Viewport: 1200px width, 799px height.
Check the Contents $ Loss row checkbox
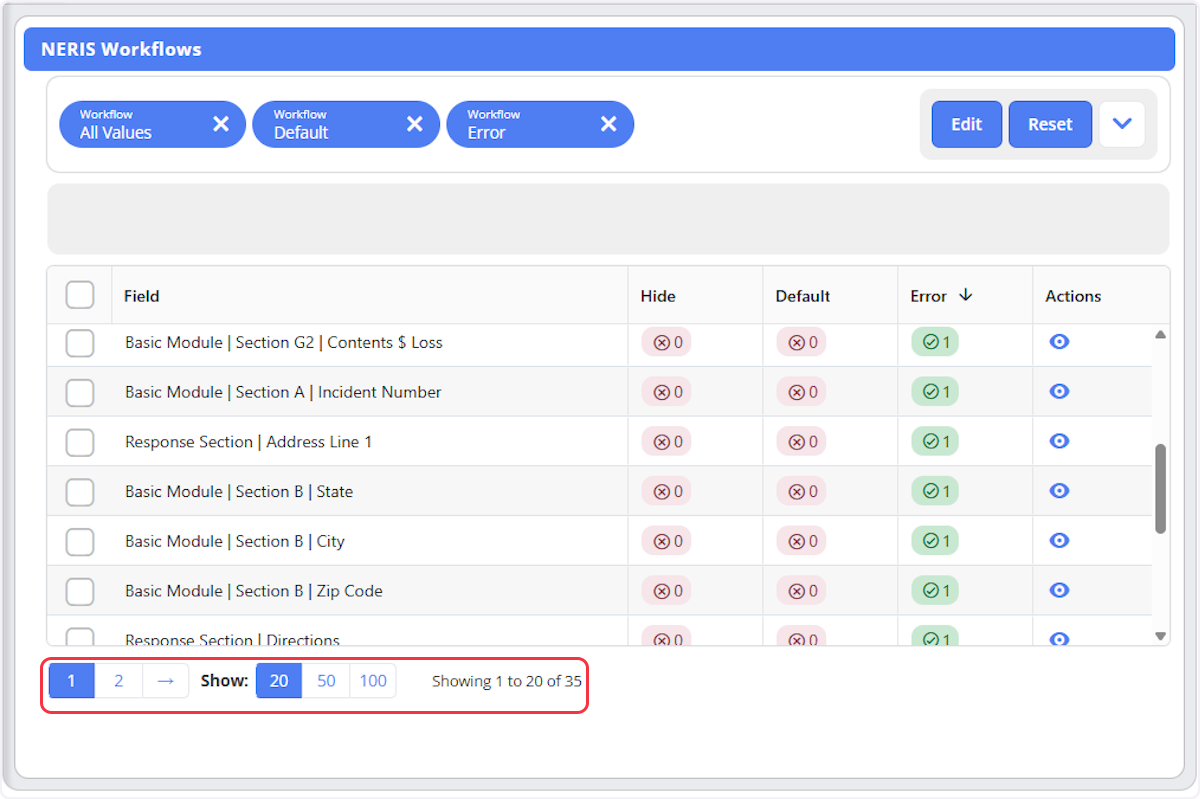80,343
